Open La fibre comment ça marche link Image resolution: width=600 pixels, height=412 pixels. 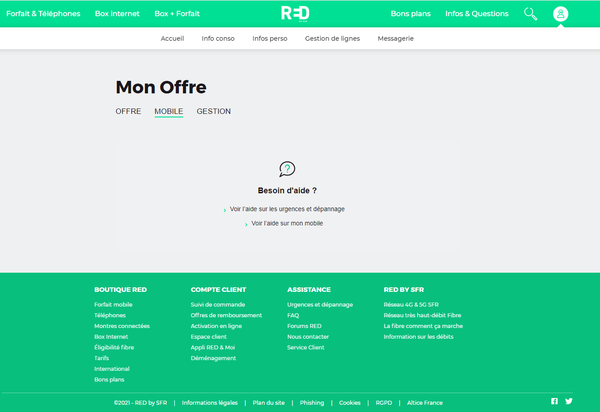(423, 326)
